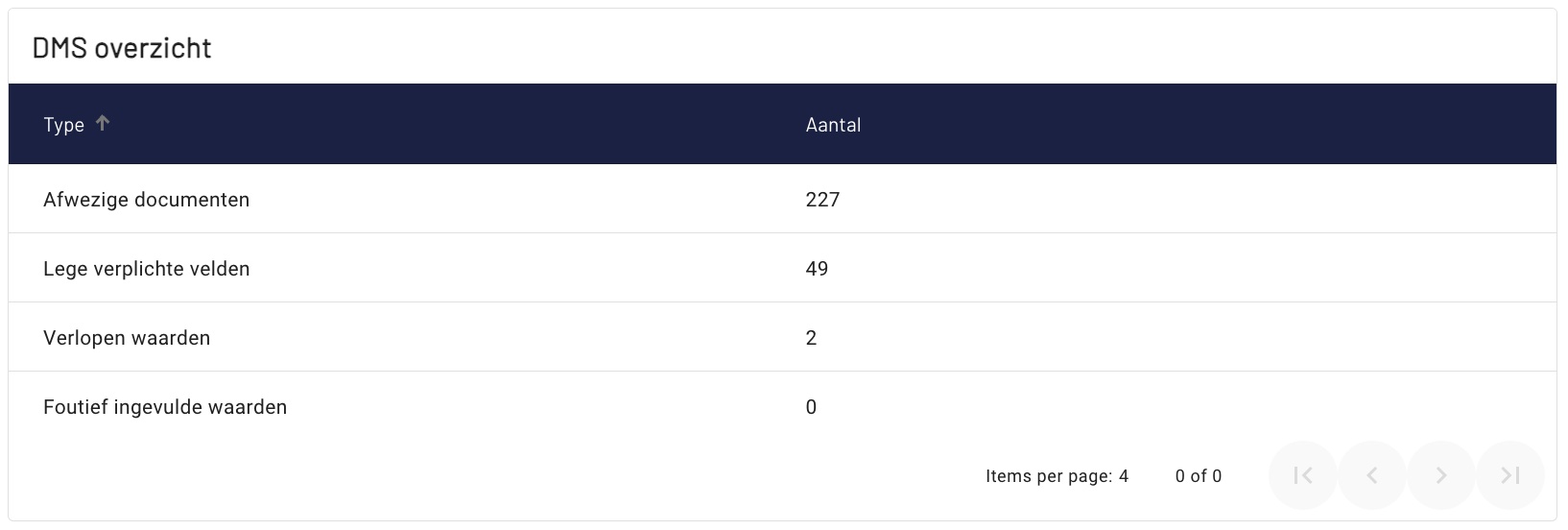
Task: Select the Foutief ingevulde waarden row
Action: [x=782, y=406]
